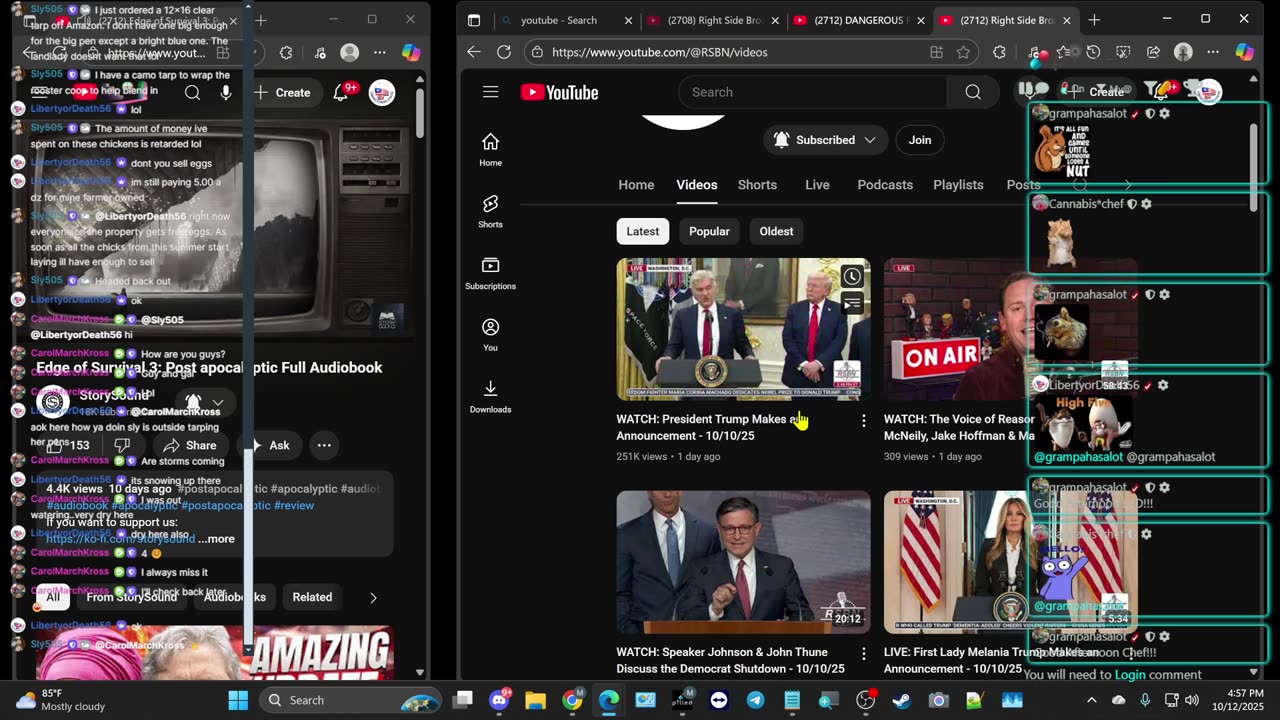
Task: Select the Home channel tab
Action: pyautogui.click(x=636, y=185)
